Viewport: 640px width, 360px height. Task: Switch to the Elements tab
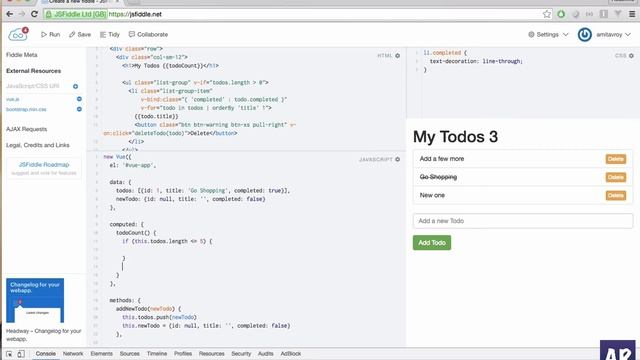click(x=102, y=353)
